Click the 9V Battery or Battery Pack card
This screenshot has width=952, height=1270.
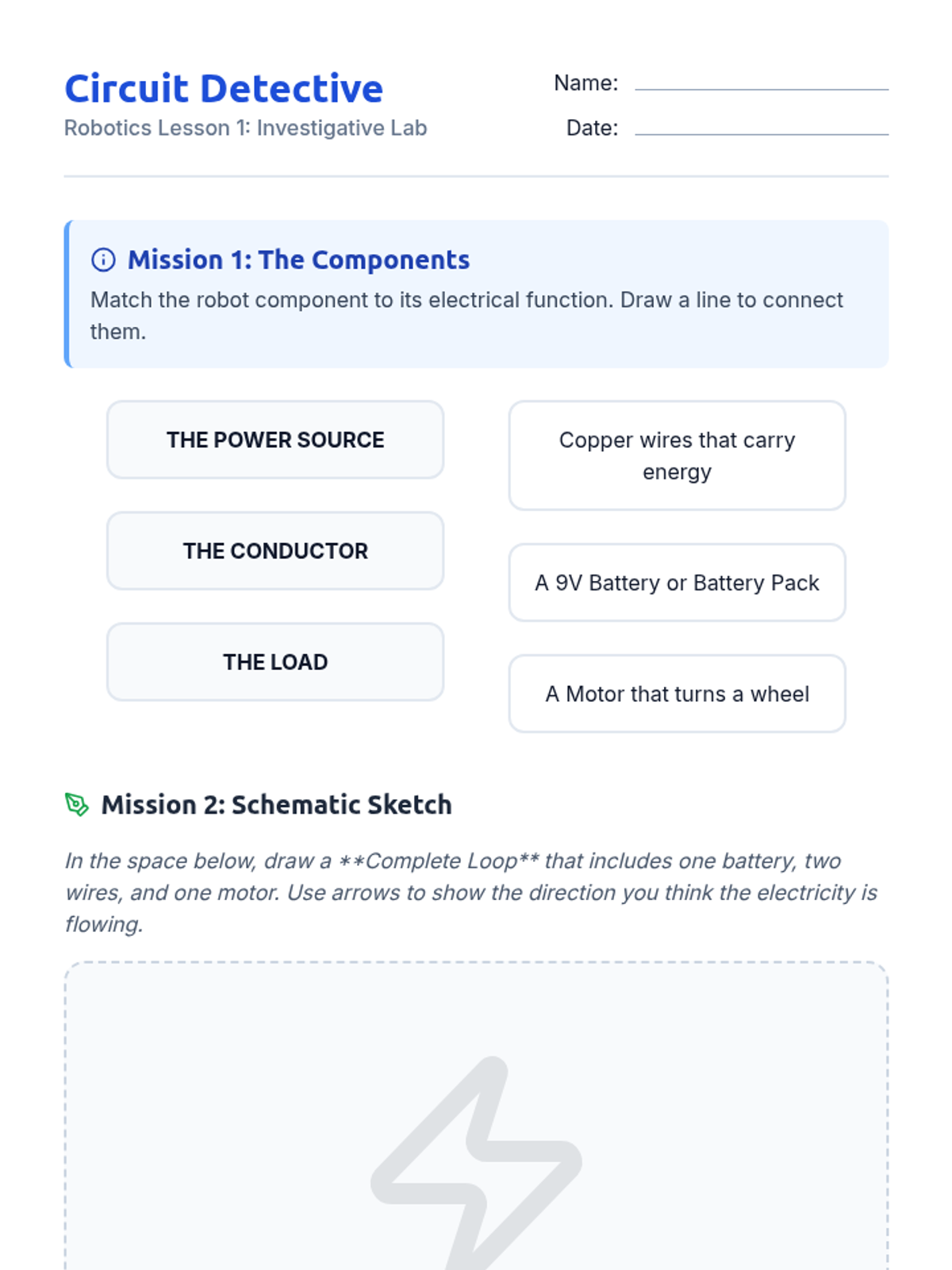(677, 583)
